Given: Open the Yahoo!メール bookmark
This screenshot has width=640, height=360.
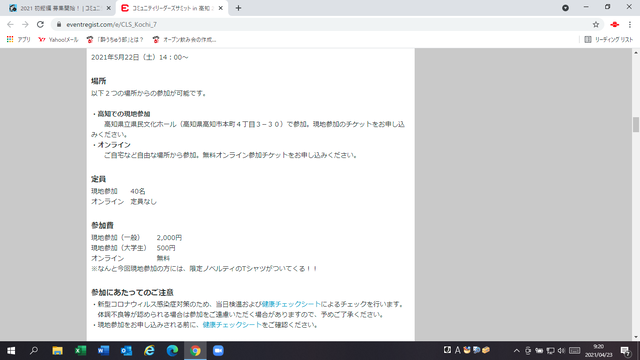Looking at the screenshot, I should point(58,40).
